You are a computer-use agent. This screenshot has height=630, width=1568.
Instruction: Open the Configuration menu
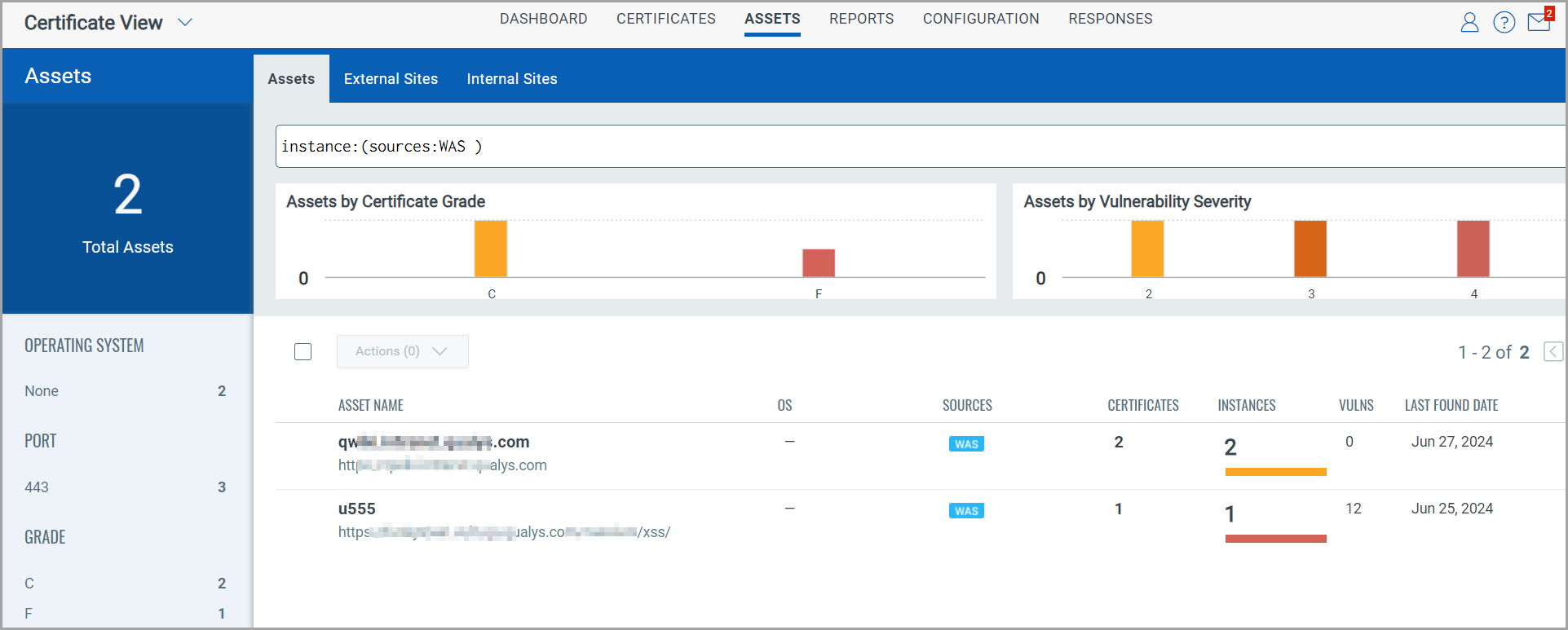[x=981, y=19]
